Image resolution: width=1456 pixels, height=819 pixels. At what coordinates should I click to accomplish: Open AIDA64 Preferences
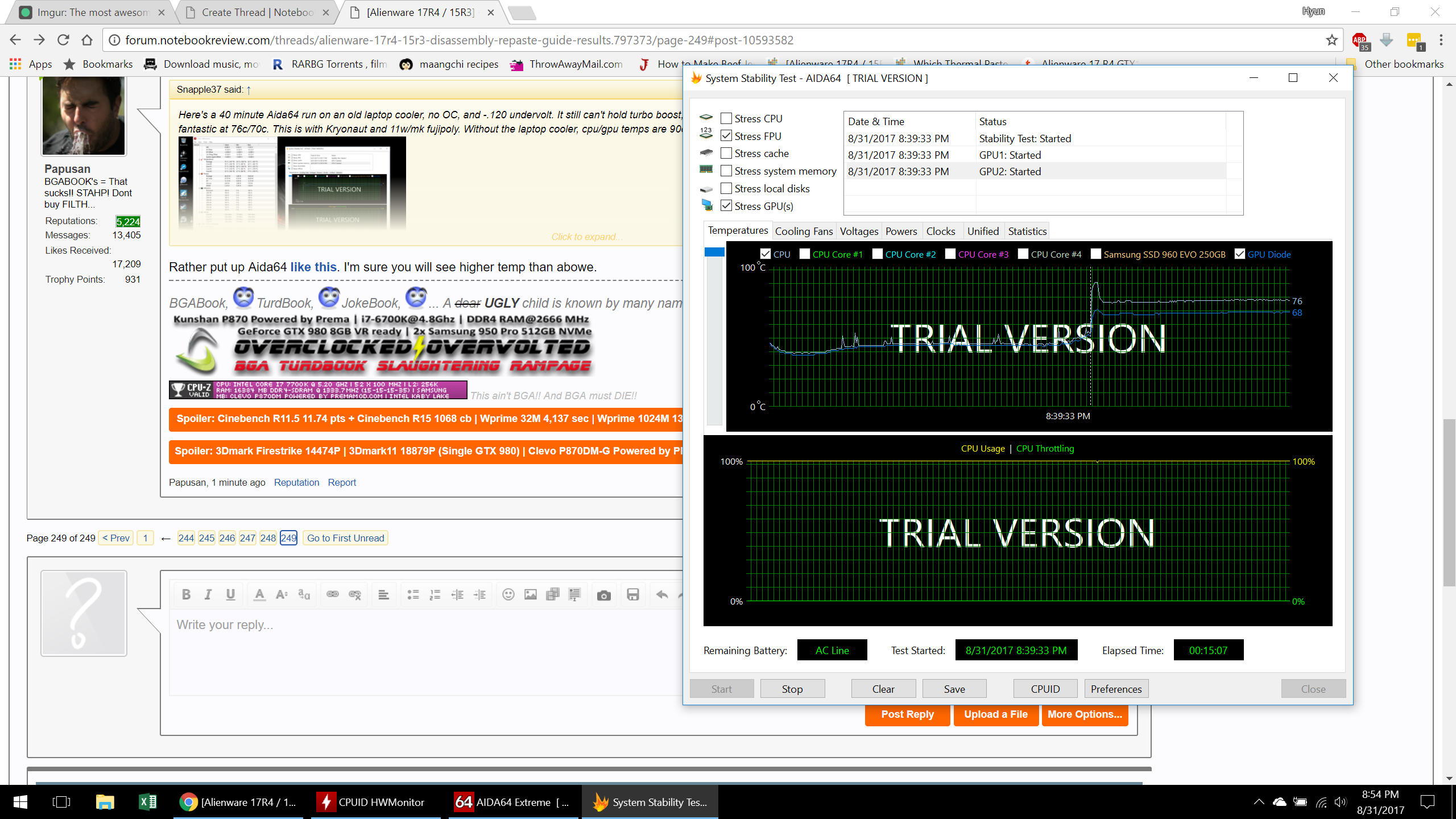(x=1116, y=689)
